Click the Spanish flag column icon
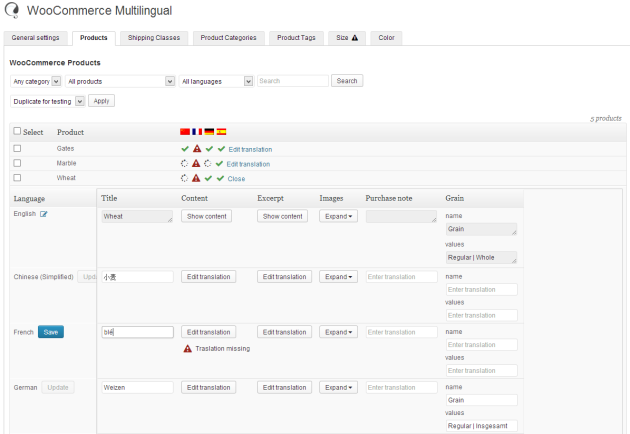This screenshot has height=434, width=630. [221, 132]
